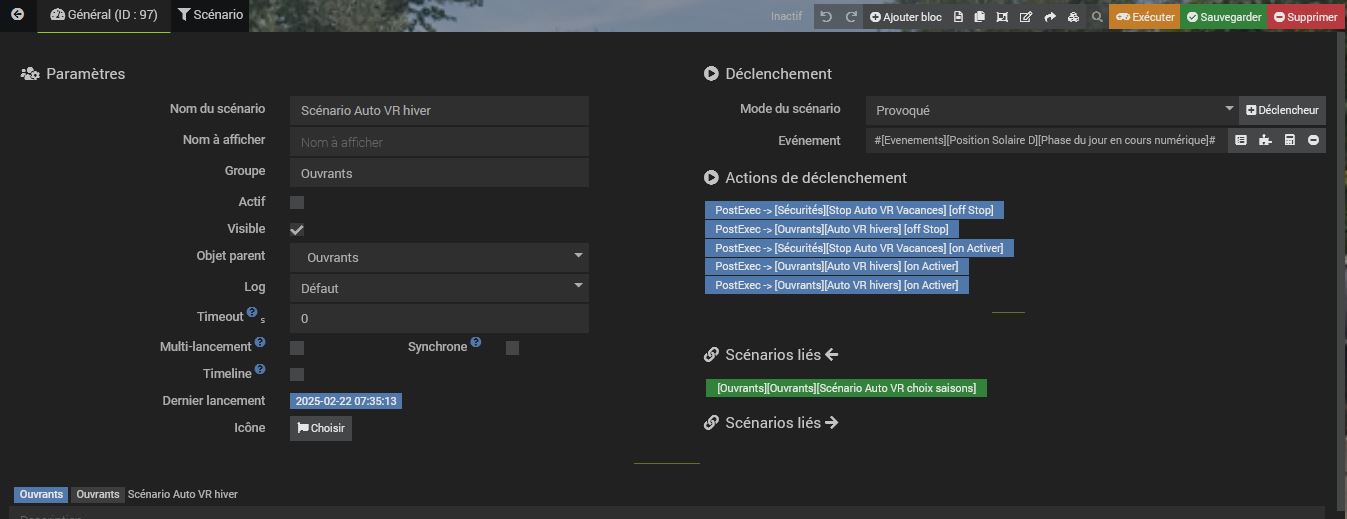The width and height of the screenshot is (1347, 519).
Task: Open the Objet parent dropdown
Action: 439,257
